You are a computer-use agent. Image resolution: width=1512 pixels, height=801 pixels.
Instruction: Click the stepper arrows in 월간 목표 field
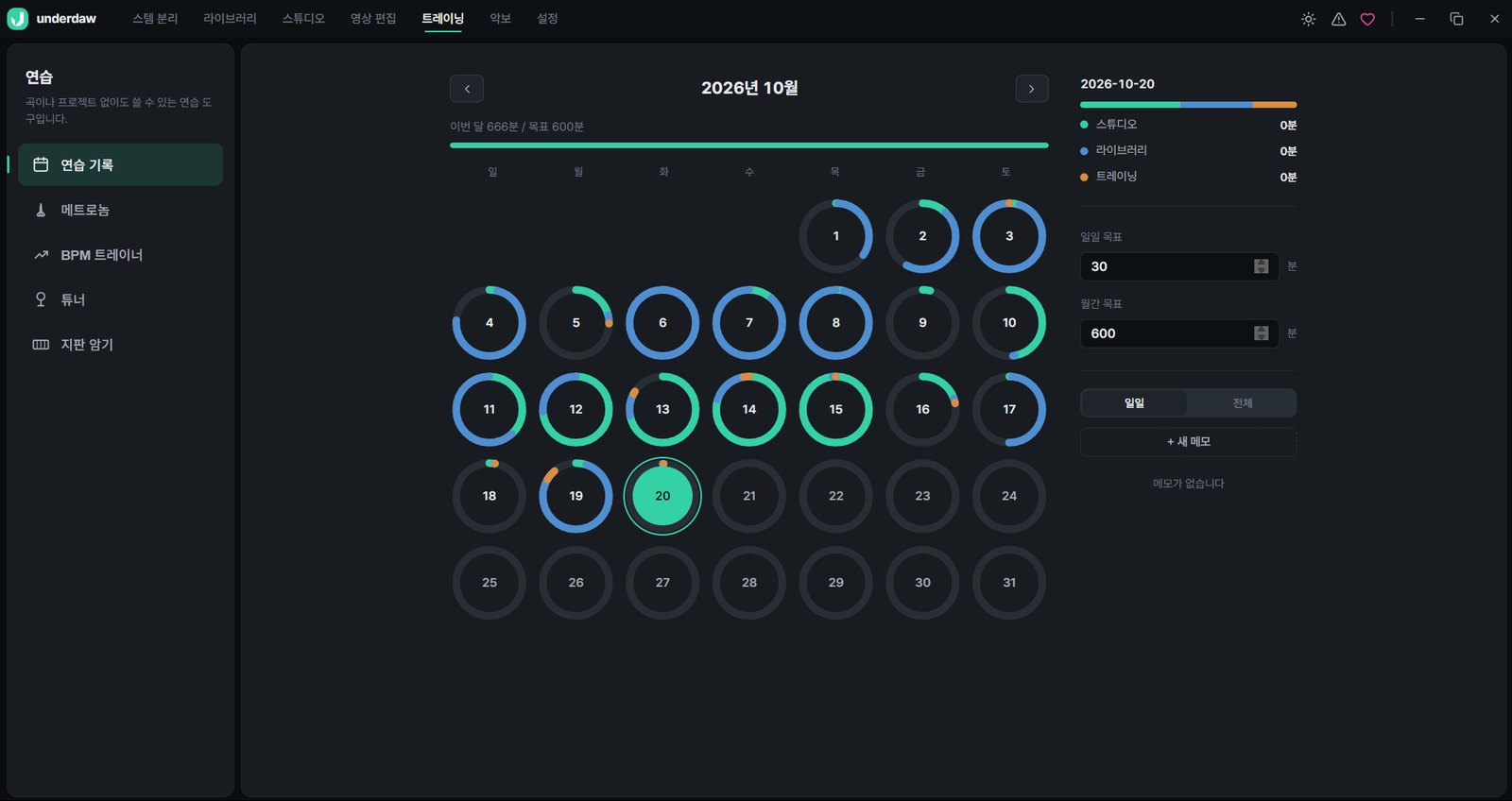pyautogui.click(x=1261, y=333)
